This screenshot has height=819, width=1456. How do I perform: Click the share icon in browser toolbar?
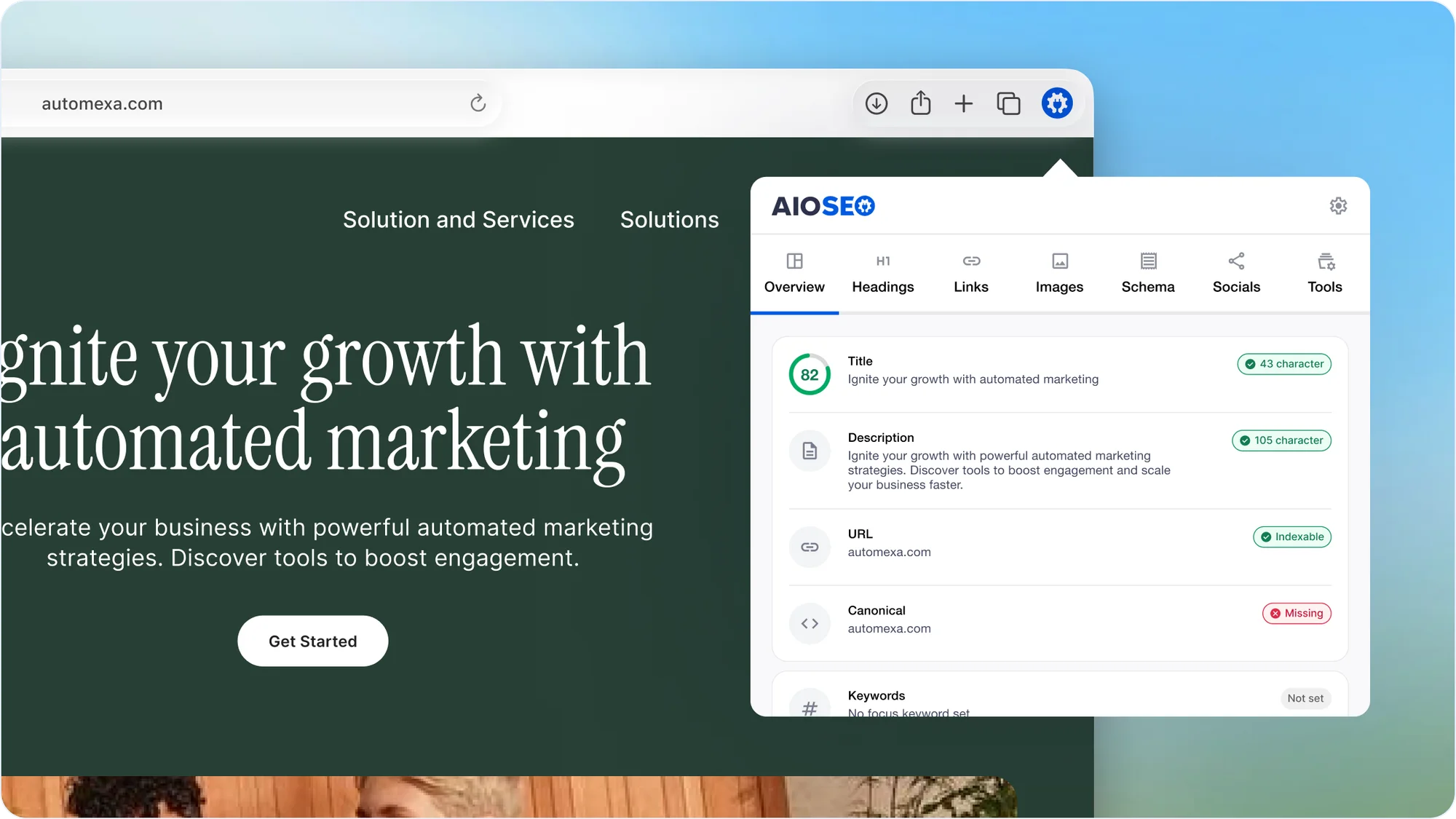click(920, 103)
